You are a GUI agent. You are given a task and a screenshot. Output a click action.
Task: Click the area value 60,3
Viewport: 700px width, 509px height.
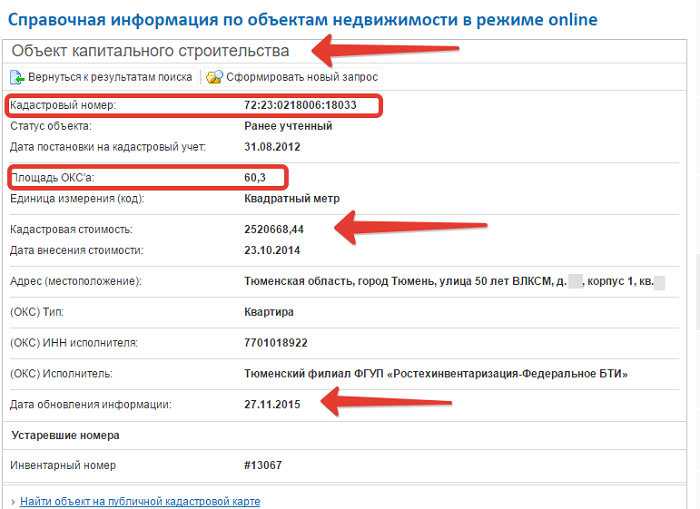(x=256, y=178)
